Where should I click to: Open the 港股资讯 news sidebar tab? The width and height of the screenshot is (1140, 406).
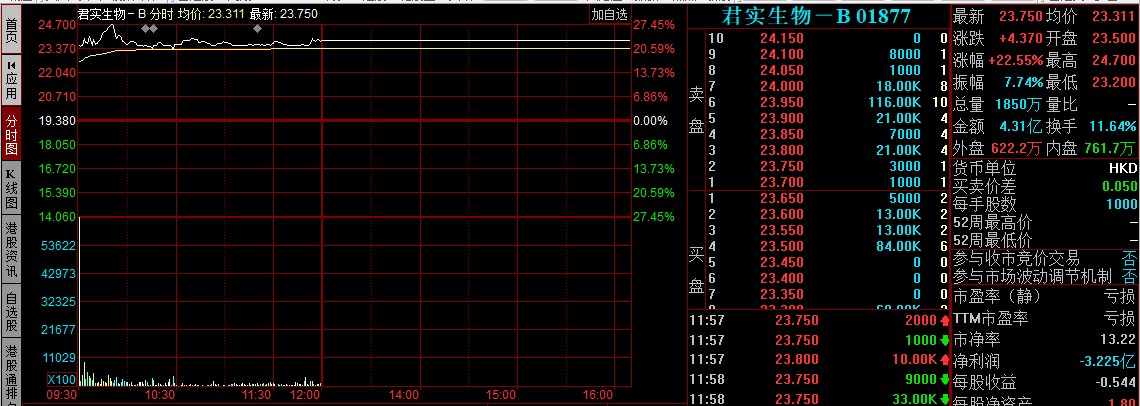point(11,249)
